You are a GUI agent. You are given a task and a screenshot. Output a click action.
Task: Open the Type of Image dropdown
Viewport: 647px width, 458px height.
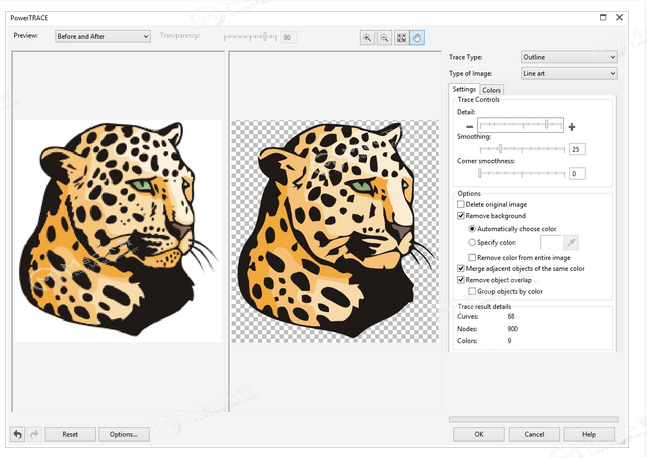tap(568, 73)
